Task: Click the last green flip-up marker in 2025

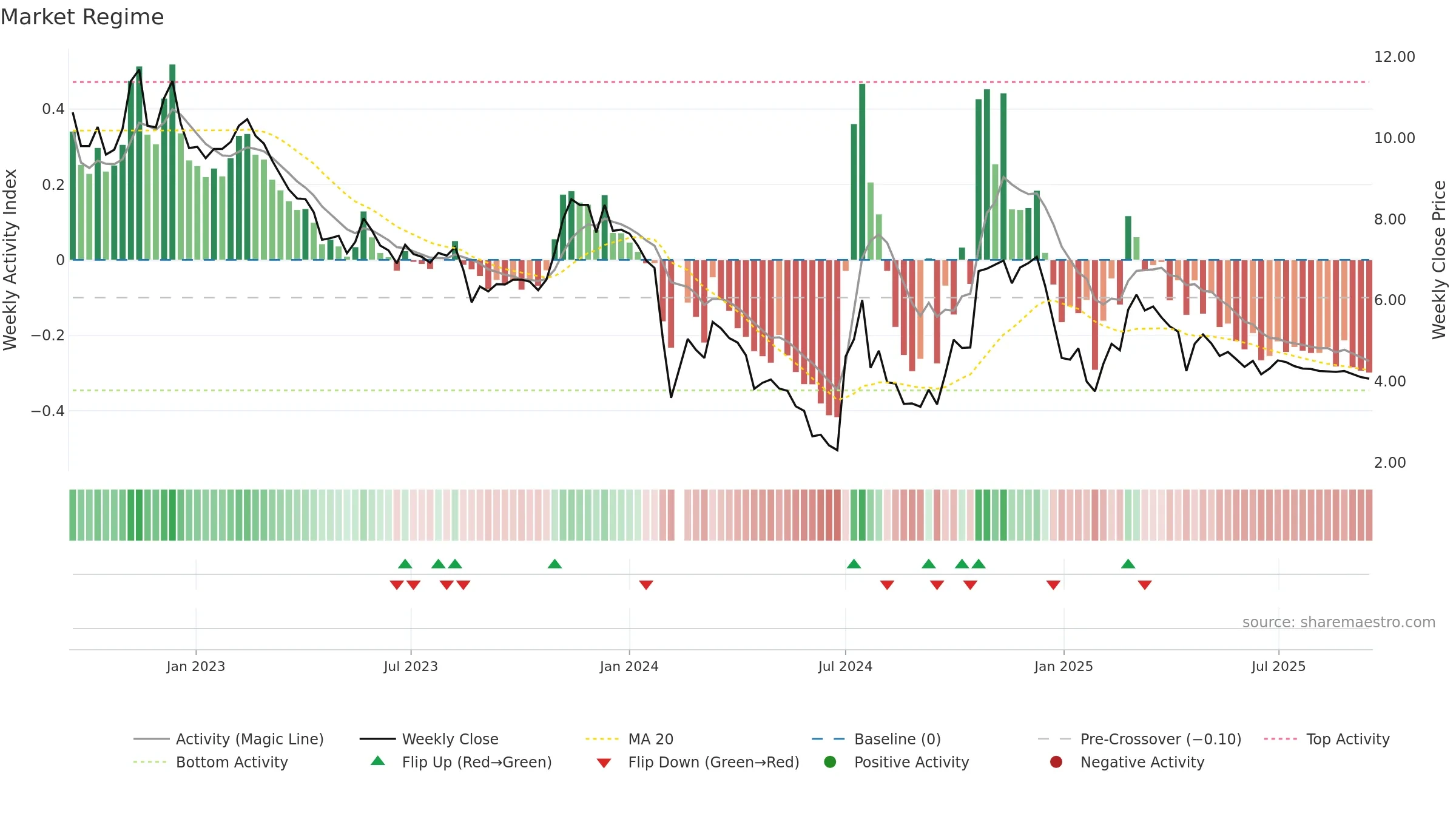Action: pyautogui.click(x=1128, y=564)
